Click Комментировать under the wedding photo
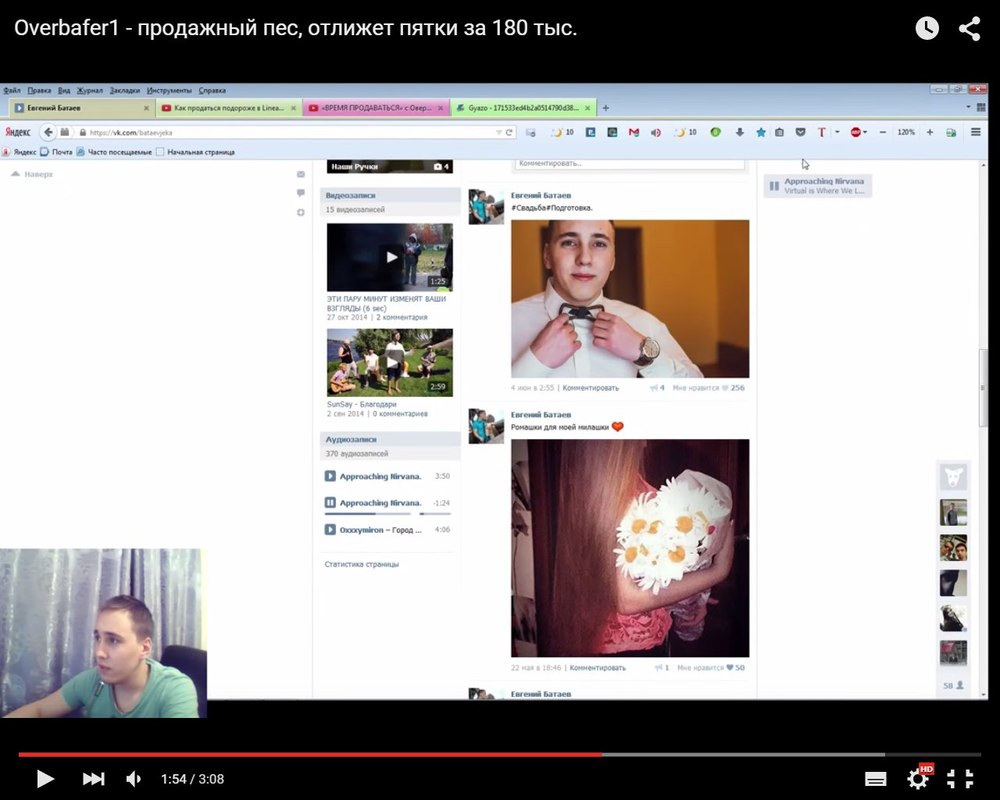The height and width of the screenshot is (800, 1000). [590, 388]
